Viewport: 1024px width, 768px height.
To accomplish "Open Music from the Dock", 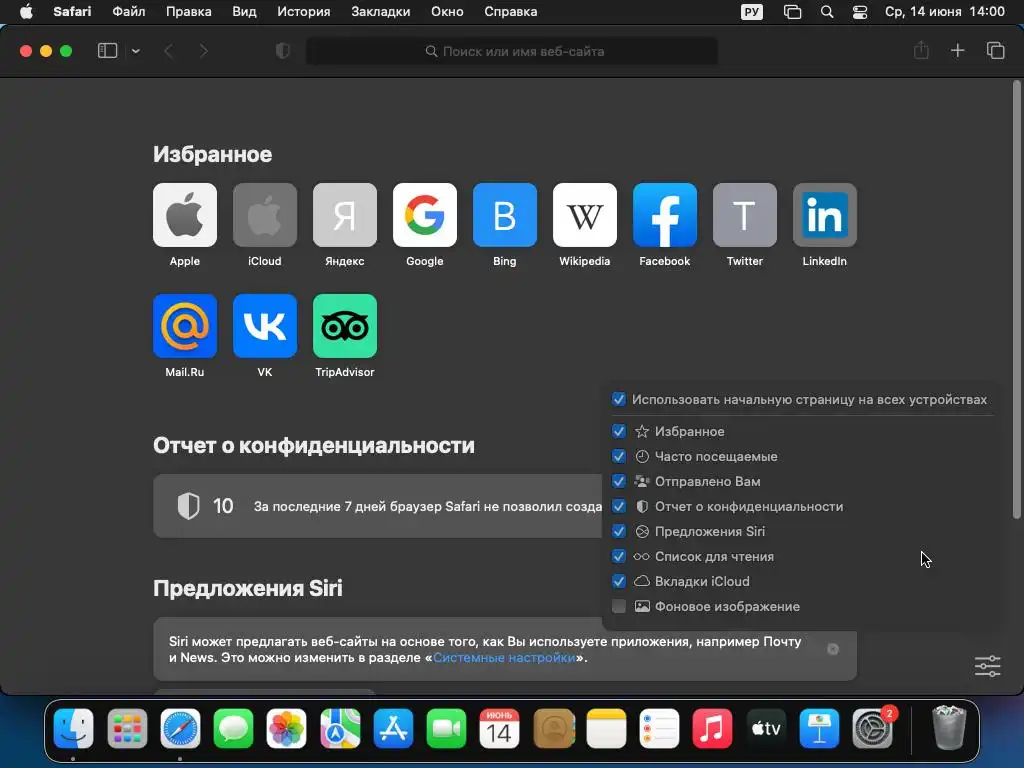I will point(712,728).
